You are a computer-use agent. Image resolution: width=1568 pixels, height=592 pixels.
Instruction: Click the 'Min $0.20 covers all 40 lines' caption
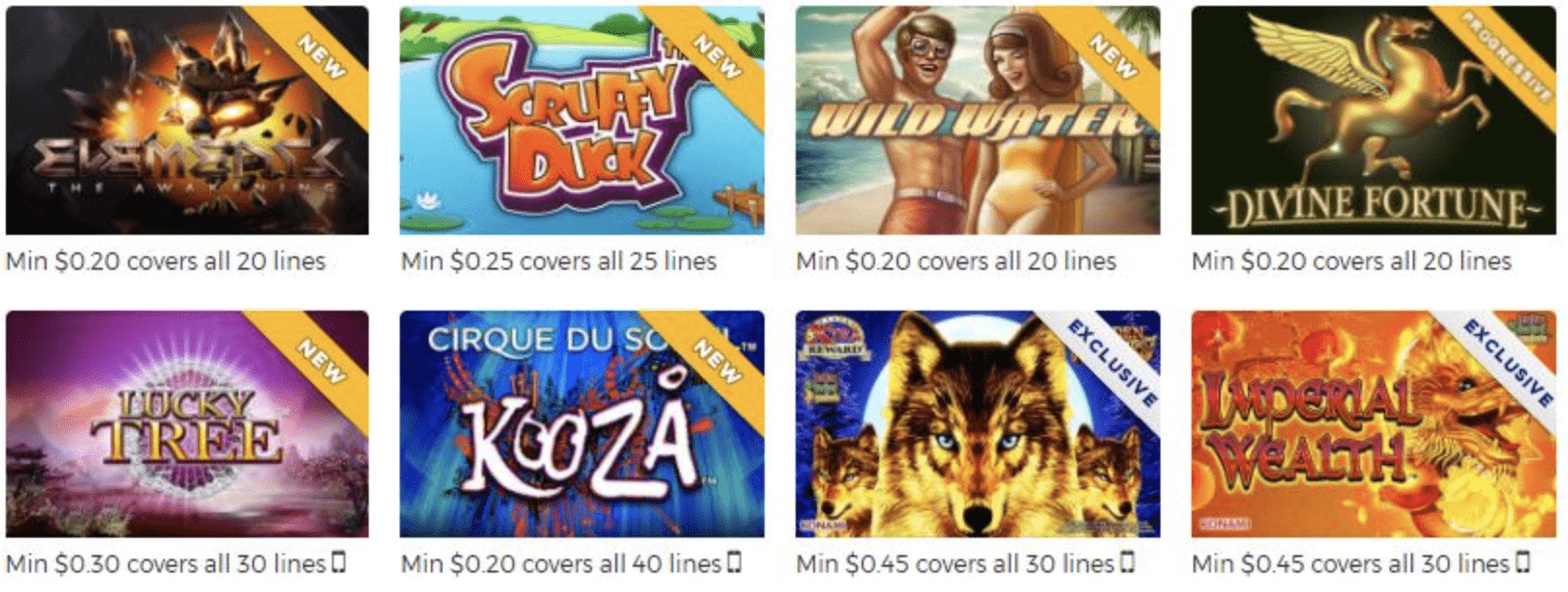[x=561, y=564]
